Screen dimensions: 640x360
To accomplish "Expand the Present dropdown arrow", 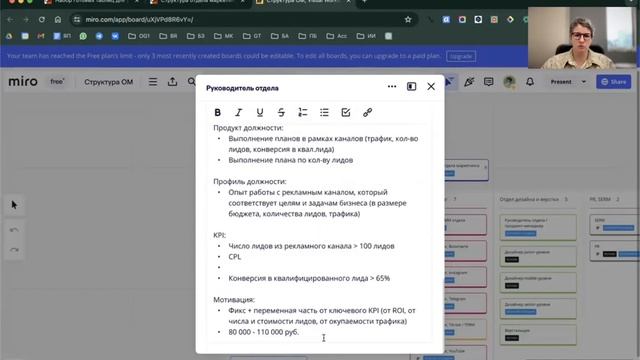I will [584, 82].
